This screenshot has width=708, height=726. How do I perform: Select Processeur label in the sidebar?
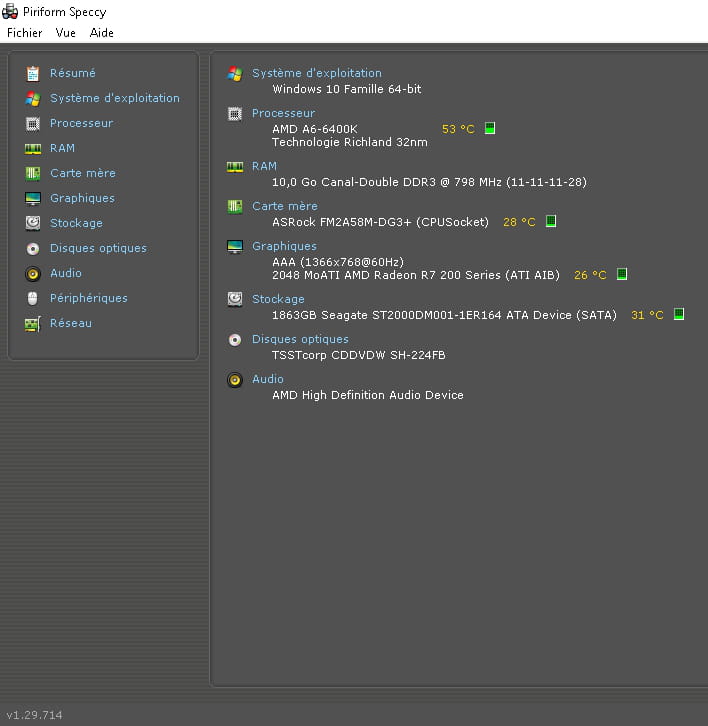coord(81,123)
